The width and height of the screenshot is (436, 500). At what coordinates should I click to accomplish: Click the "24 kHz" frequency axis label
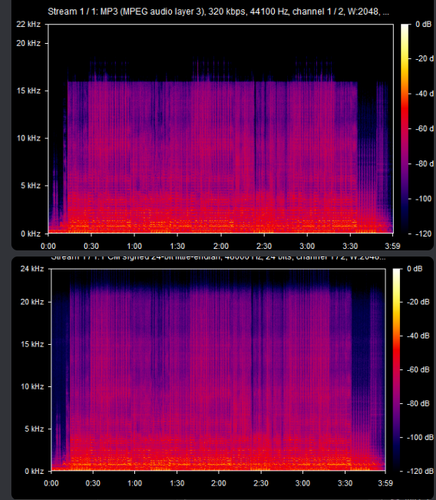[x=32, y=269]
